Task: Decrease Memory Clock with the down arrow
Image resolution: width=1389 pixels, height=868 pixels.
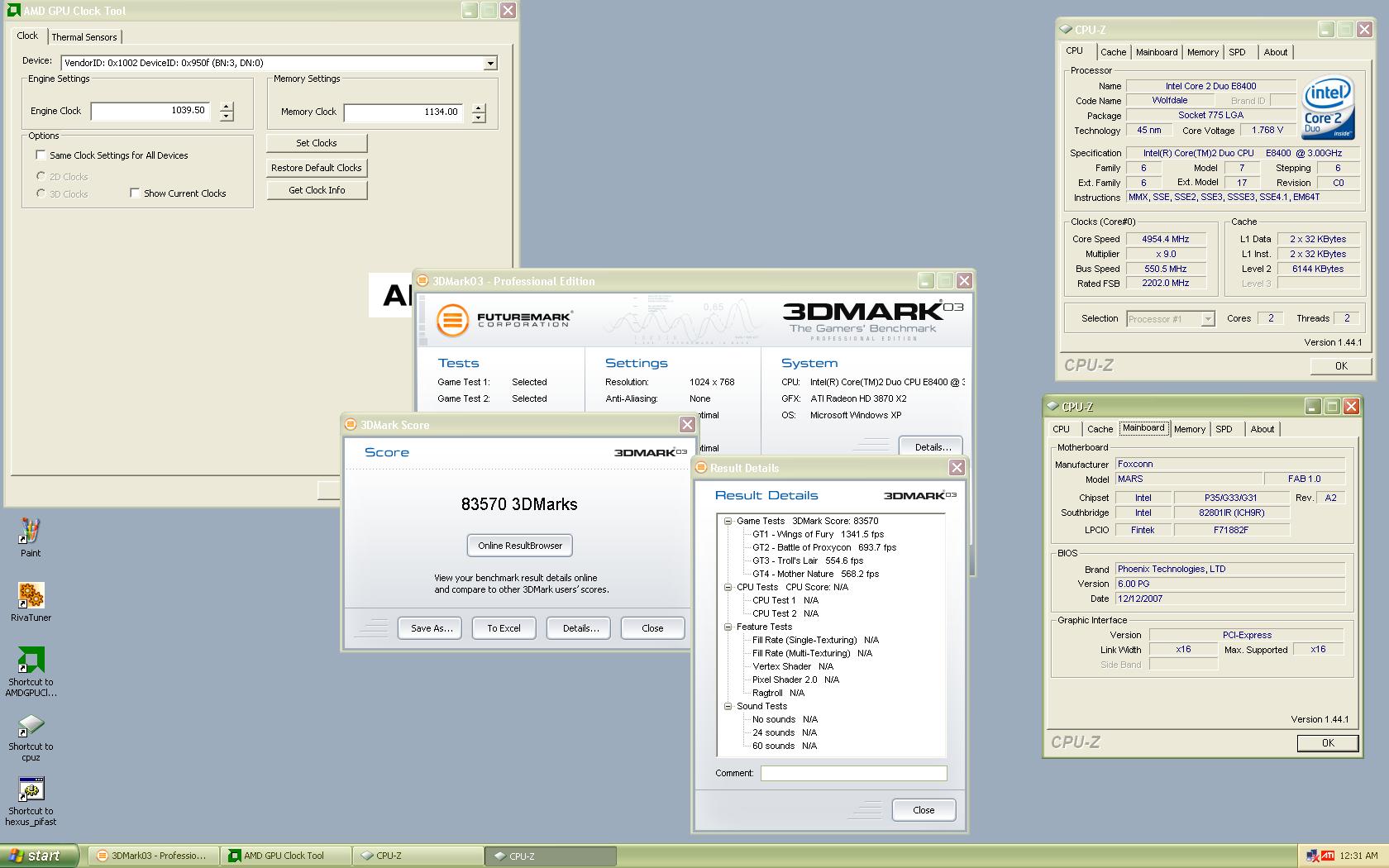Action: pos(479,117)
